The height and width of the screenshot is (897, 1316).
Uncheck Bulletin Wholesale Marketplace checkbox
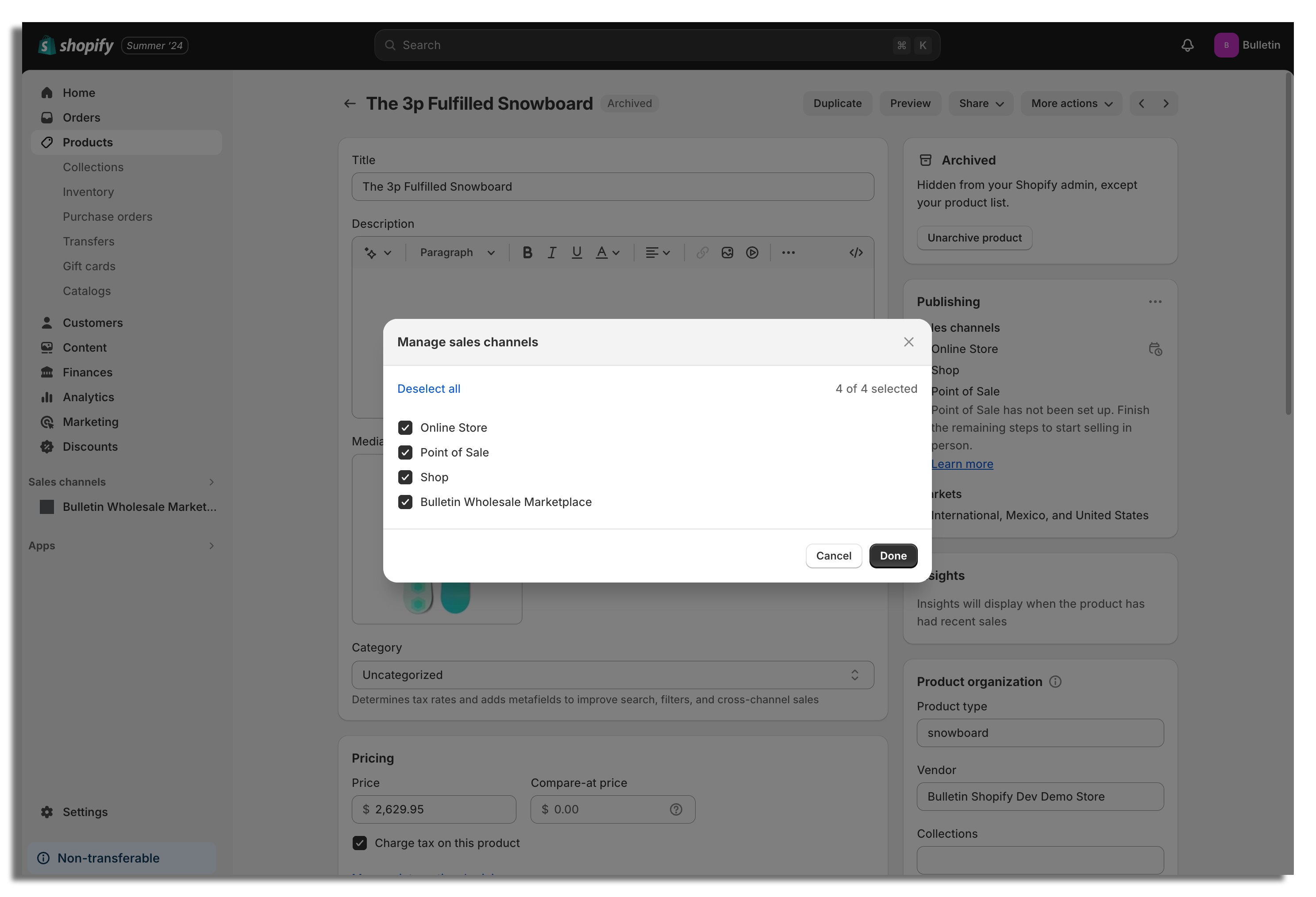405,502
